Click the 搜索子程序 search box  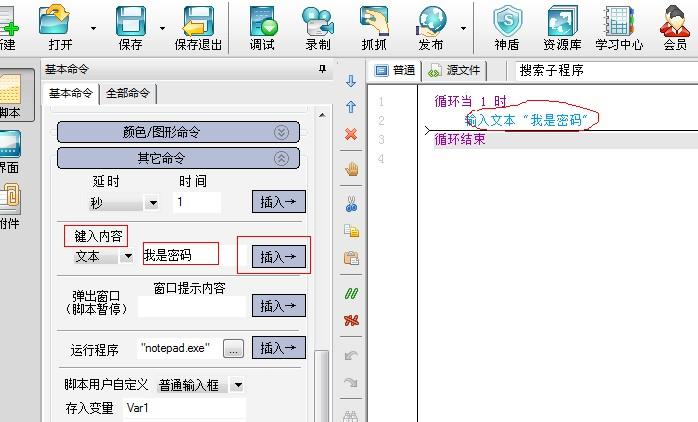[x=606, y=70]
